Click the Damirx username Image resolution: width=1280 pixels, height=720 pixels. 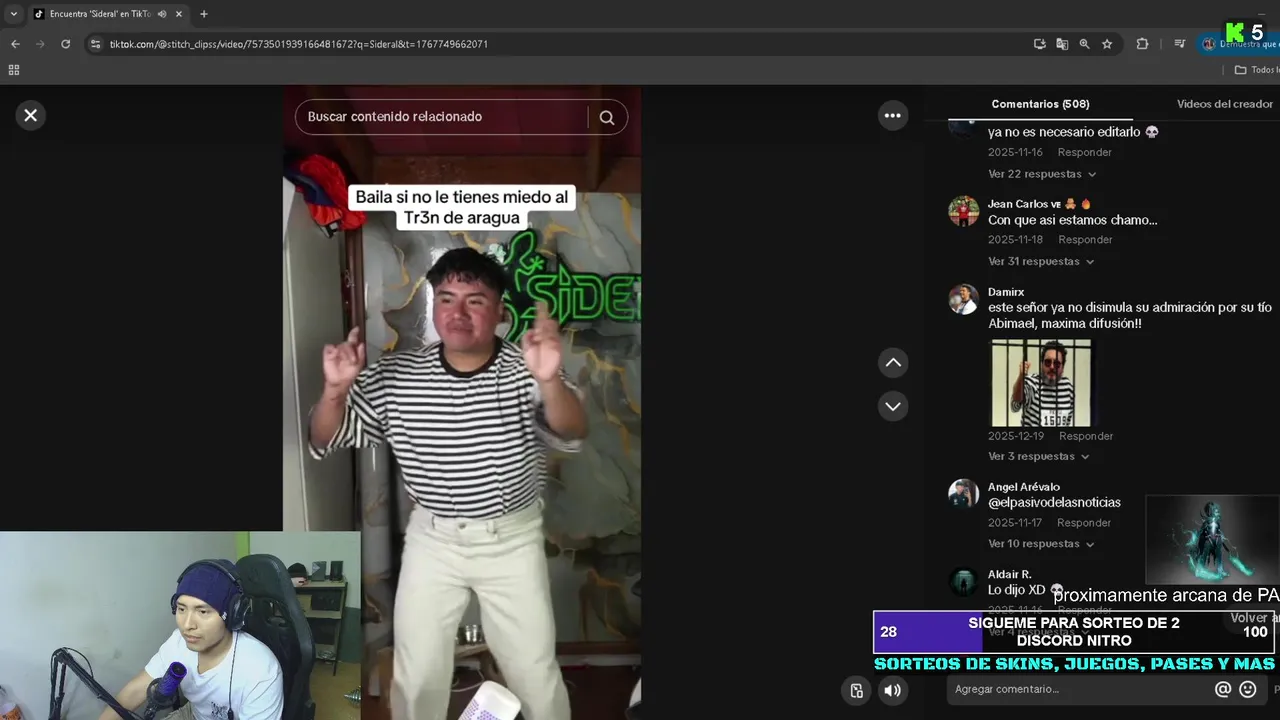[x=1006, y=292]
